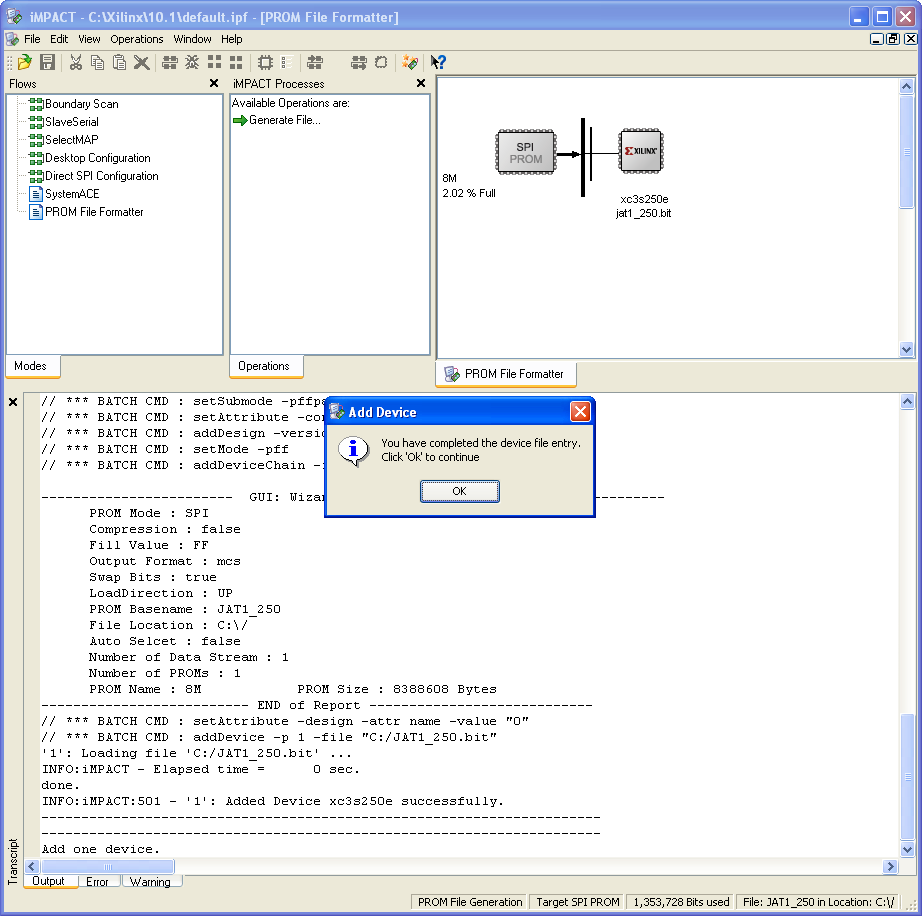This screenshot has height=916, width=922.
Task: Click the What's This help cursor icon
Action: (x=439, y=62)
